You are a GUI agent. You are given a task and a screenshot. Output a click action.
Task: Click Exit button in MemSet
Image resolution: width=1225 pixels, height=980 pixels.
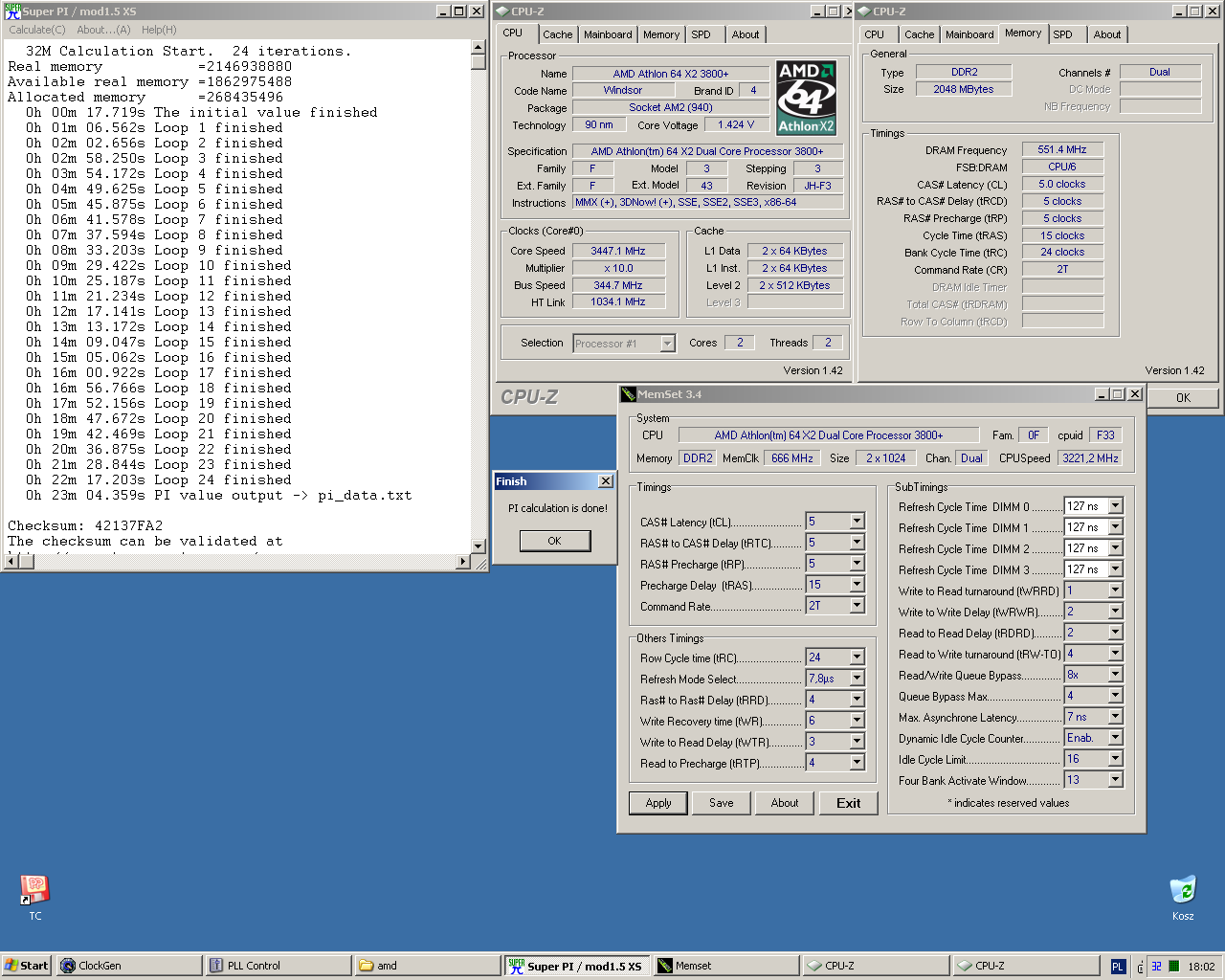(848, 803)
